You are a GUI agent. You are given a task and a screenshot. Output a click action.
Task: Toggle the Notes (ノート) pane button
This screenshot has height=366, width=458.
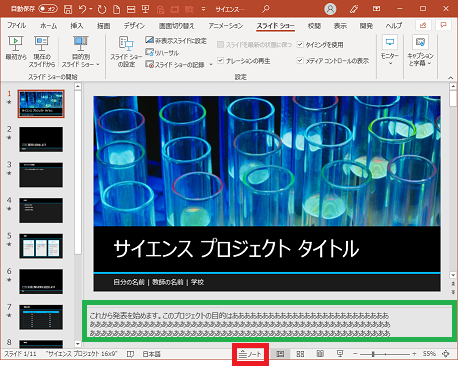(250, 354)
